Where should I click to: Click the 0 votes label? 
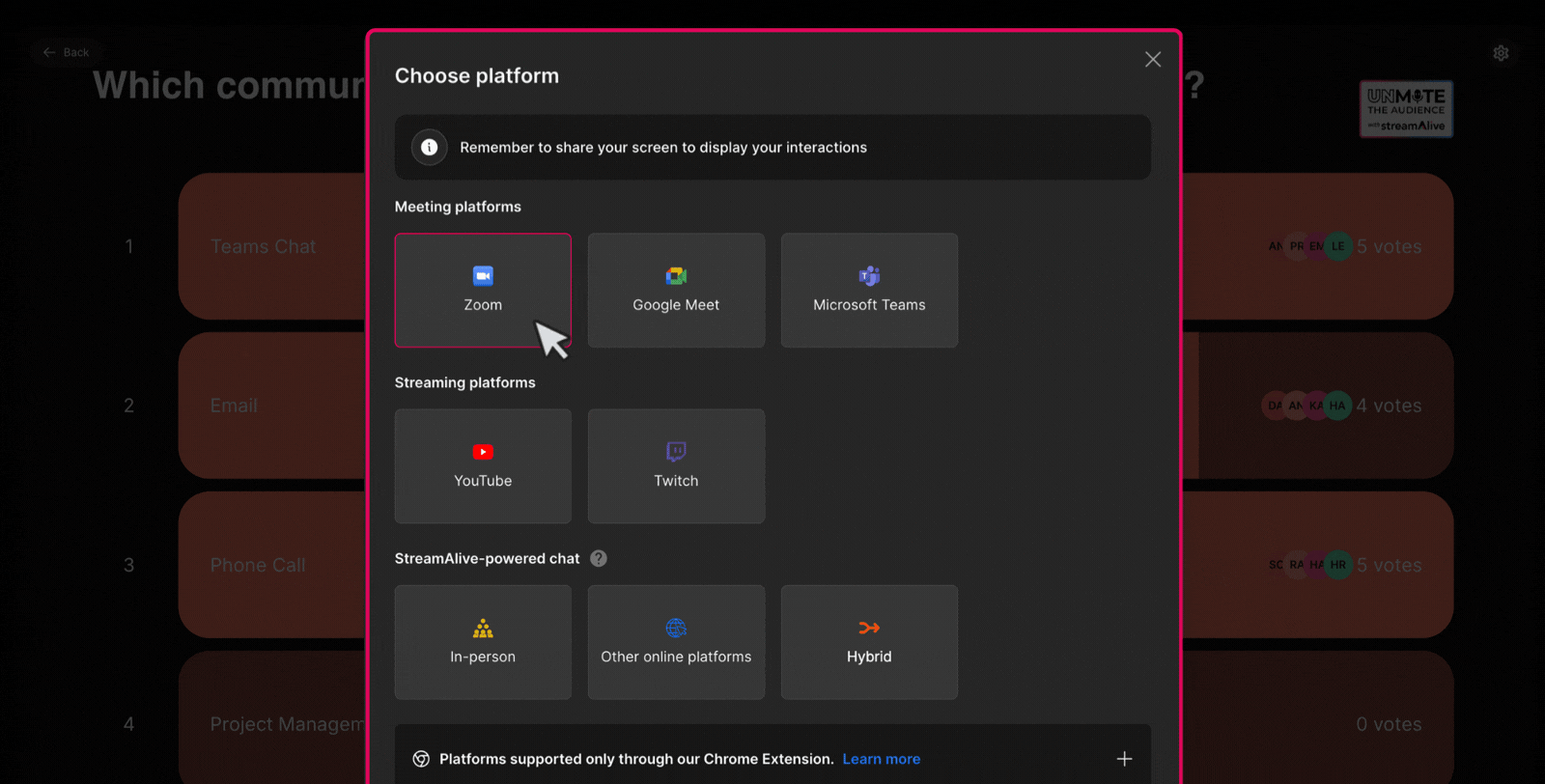pyautogui.click(x=1389, y=724)
